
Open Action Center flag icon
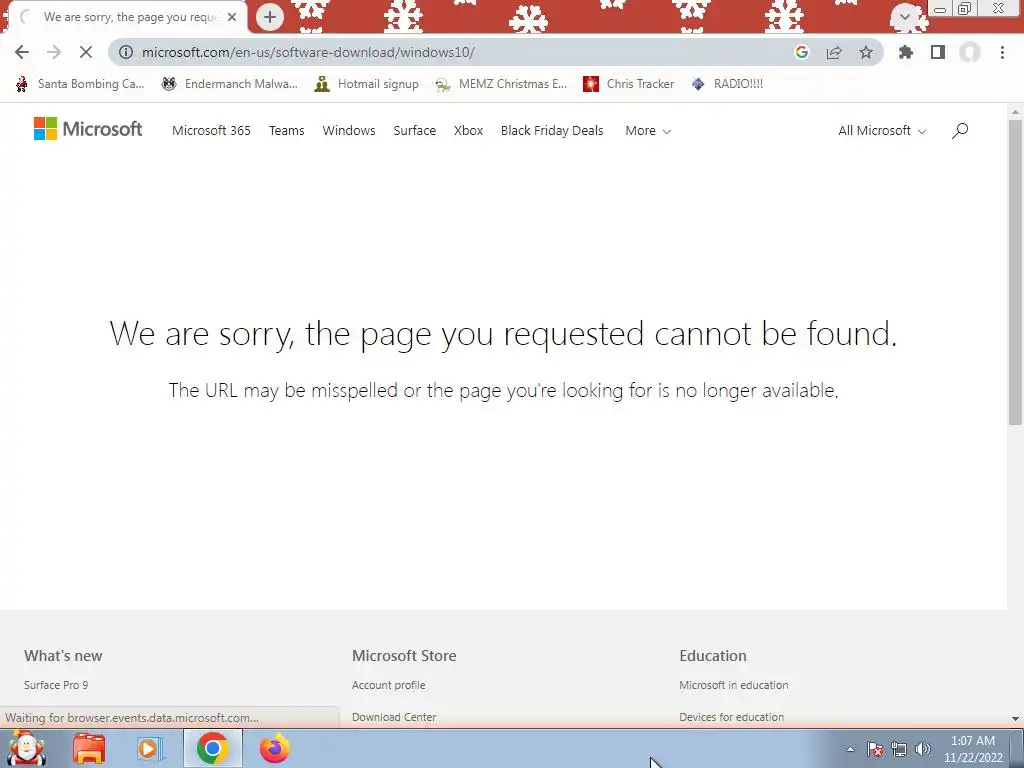[x=875, y=750]
